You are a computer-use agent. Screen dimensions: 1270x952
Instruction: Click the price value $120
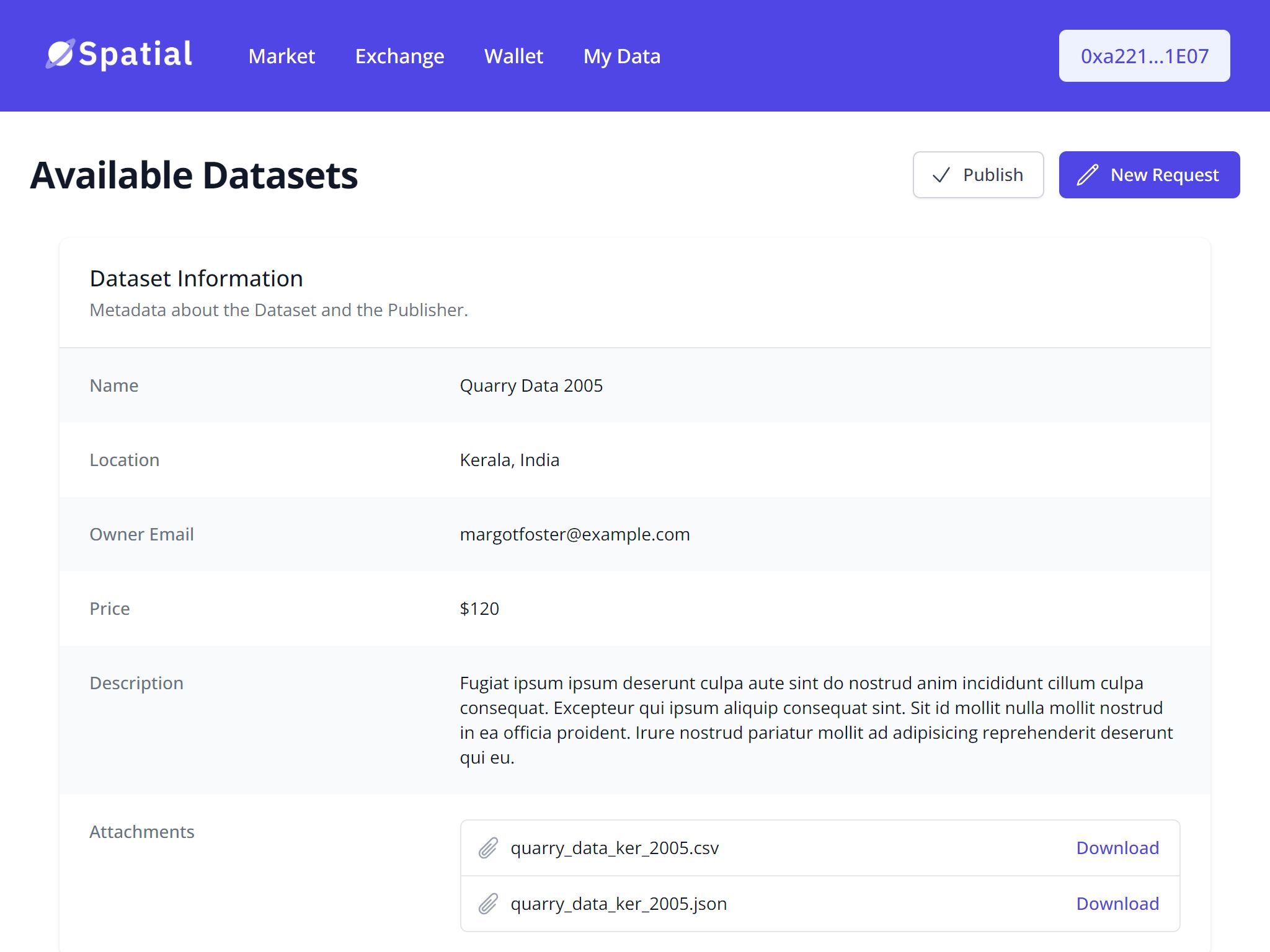[479, 609]
